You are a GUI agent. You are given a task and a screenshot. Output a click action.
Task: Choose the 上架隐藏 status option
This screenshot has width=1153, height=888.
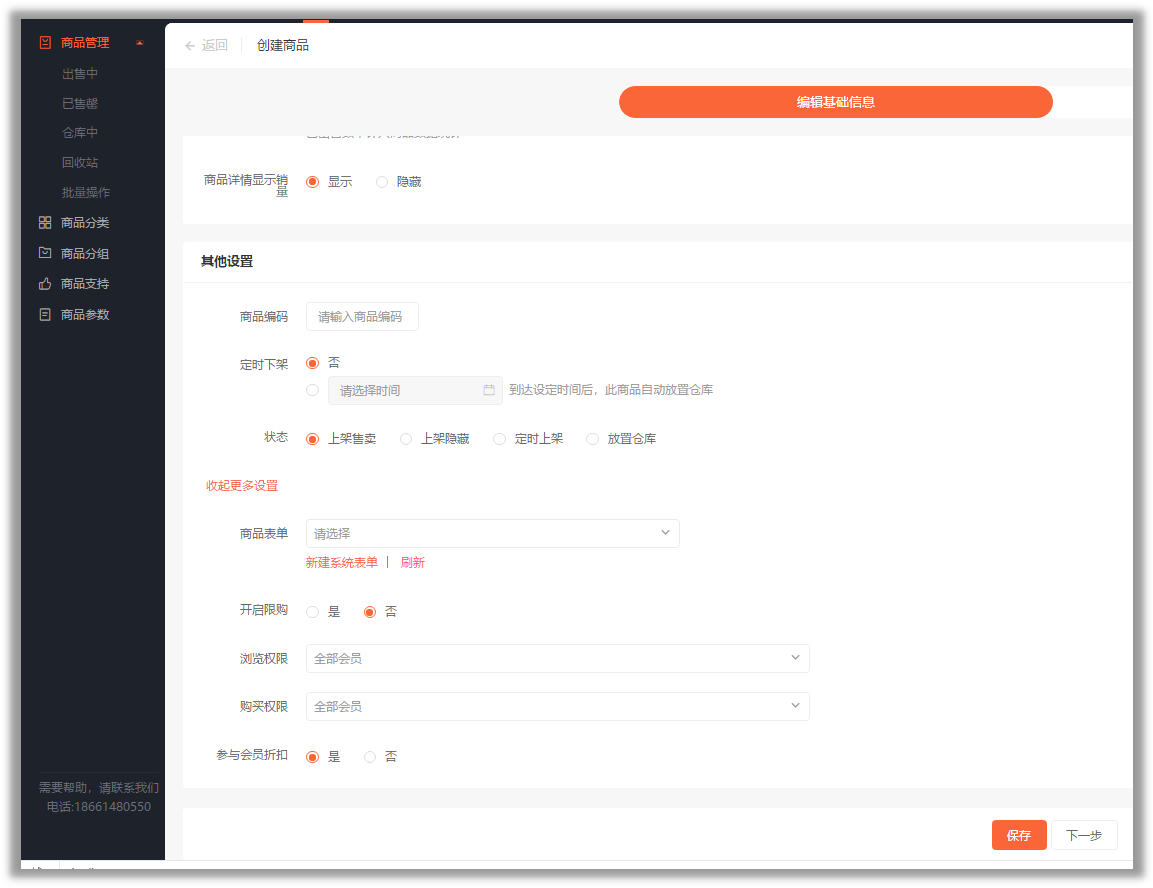pos(406,439)
